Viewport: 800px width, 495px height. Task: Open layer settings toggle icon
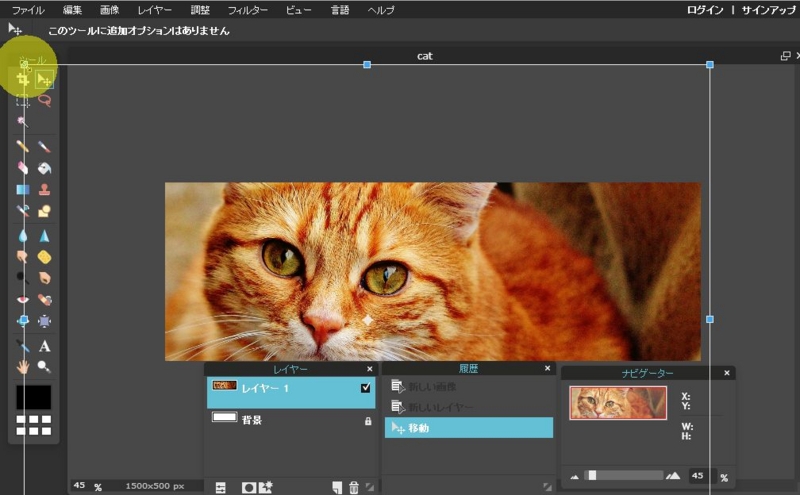pos(220,487)
